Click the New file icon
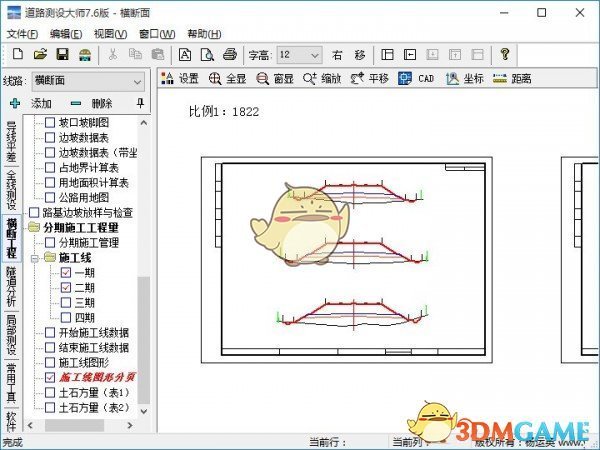Viewport: 600px width, 450px height. 18,54
